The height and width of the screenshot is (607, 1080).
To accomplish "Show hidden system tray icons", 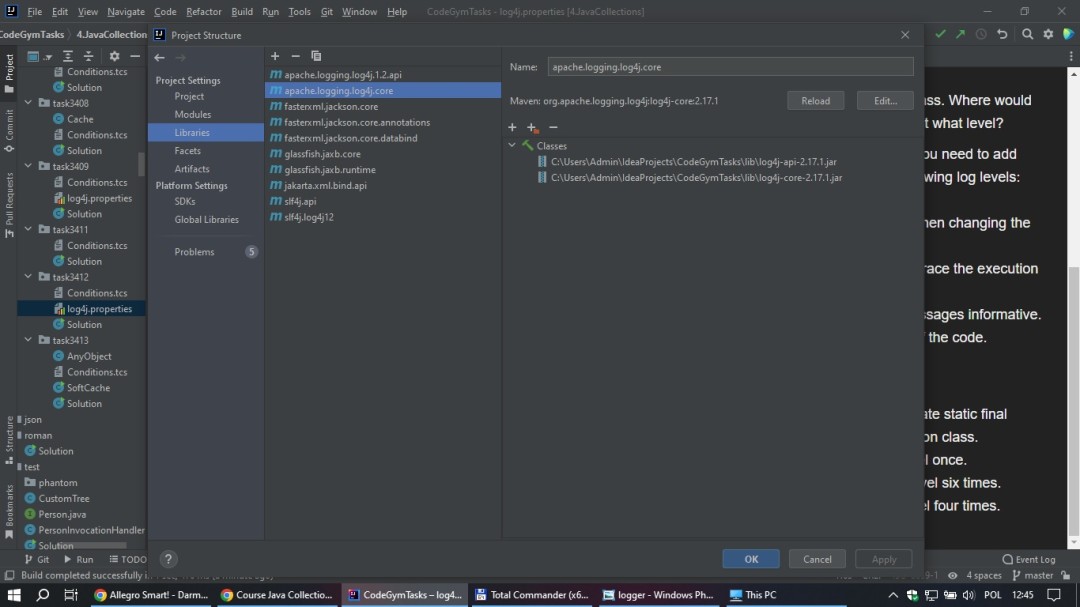I will point(893,595).
